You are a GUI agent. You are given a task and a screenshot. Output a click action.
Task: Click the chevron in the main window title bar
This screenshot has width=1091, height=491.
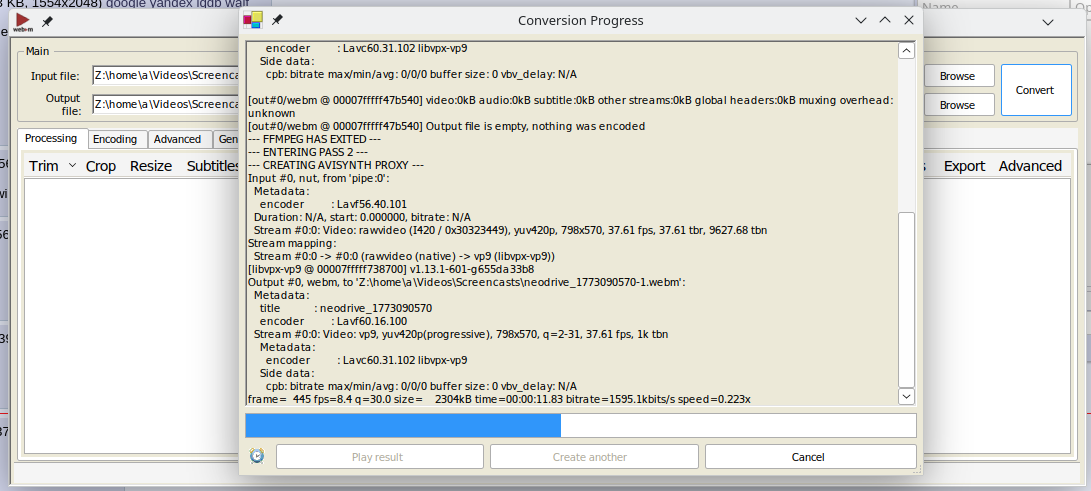coord(1047,22)
